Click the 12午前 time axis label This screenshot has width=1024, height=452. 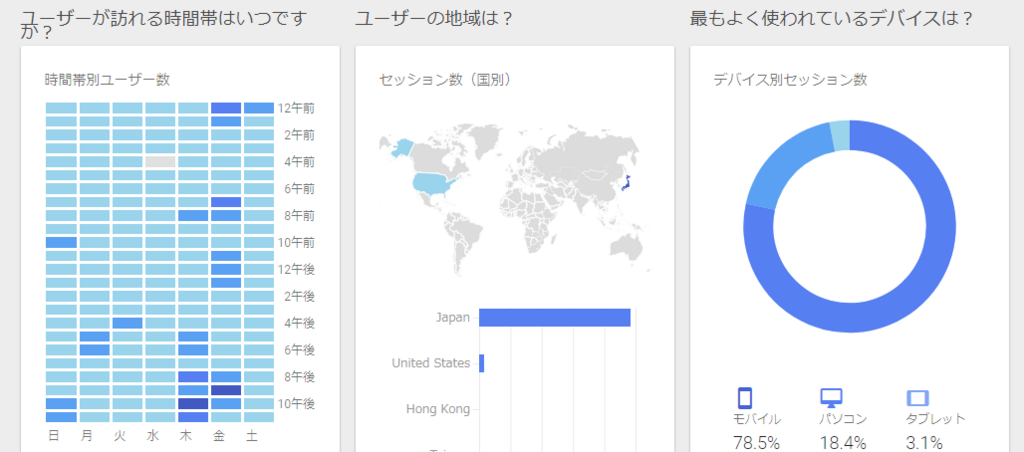296,108
